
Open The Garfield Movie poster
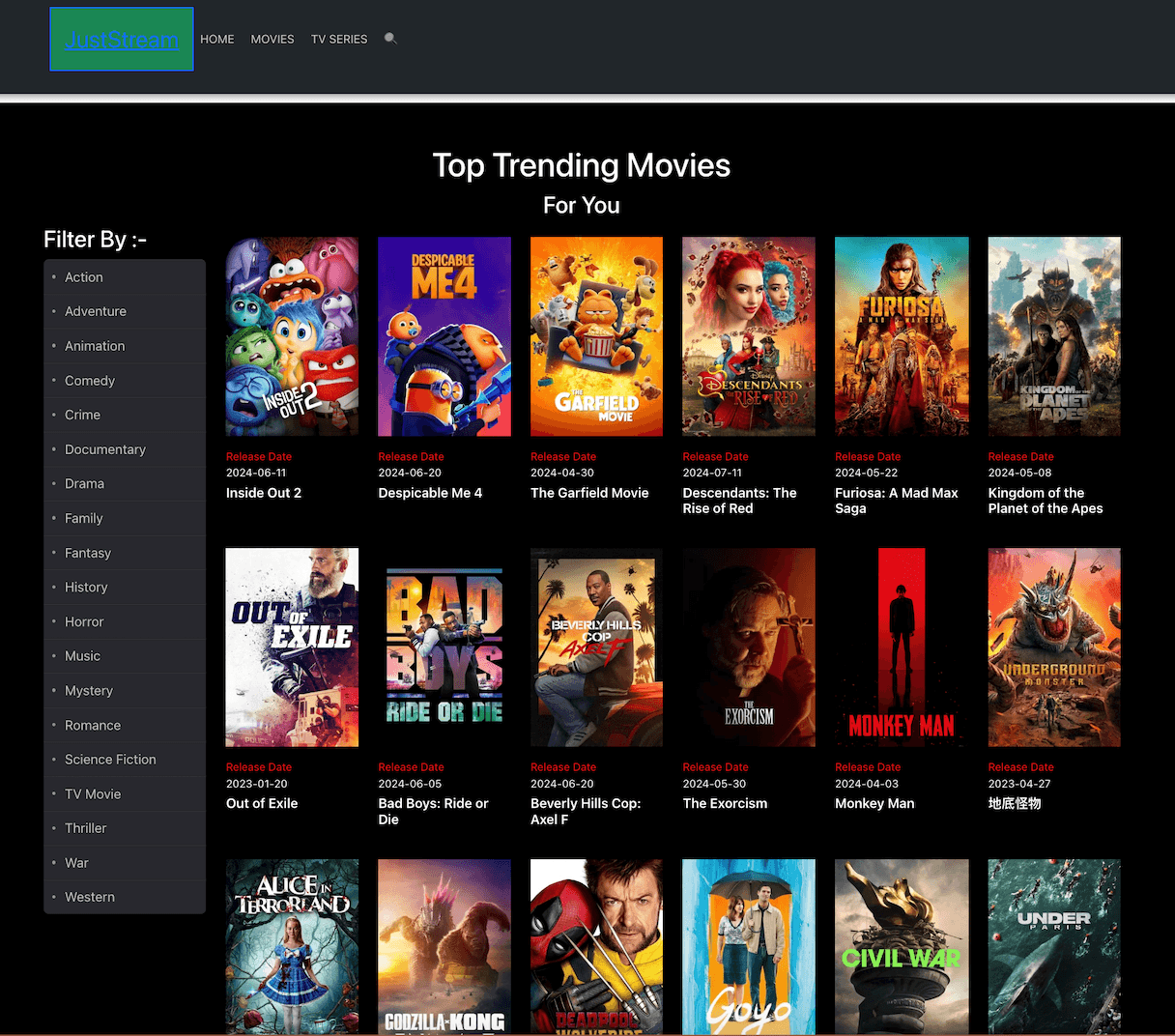(x=596, y=336)
